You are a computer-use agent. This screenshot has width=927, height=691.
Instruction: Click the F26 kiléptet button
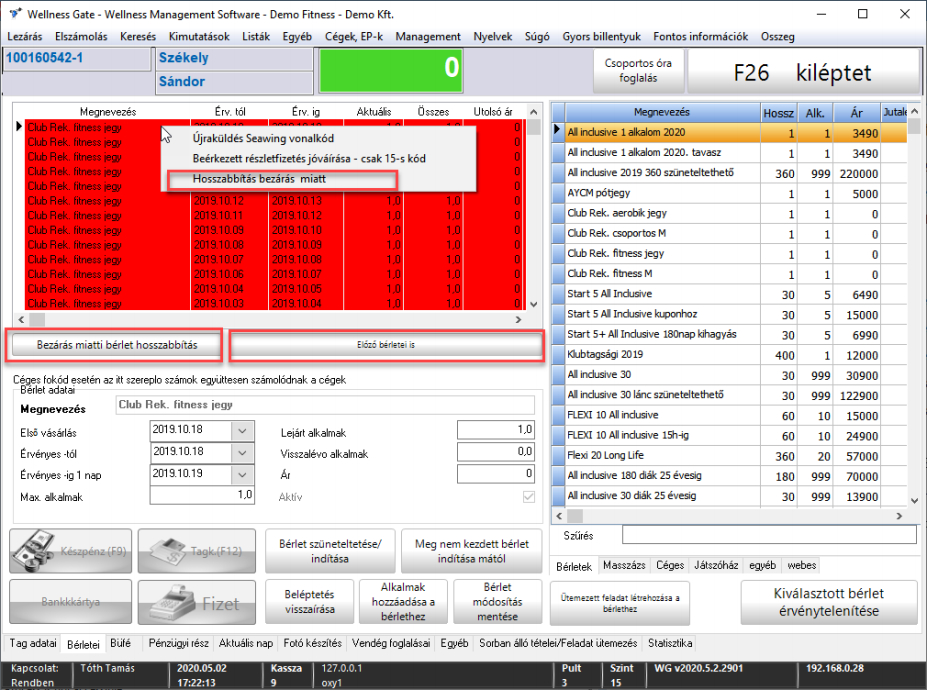pos(803,73)
